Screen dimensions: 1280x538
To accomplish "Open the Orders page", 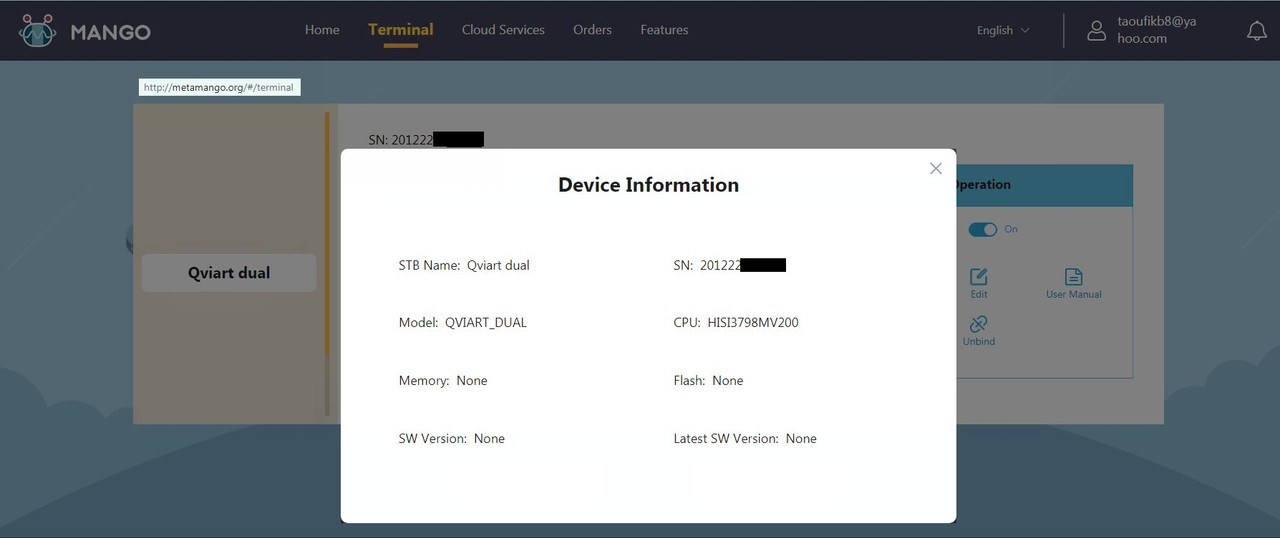I will (x=592, y=30).
